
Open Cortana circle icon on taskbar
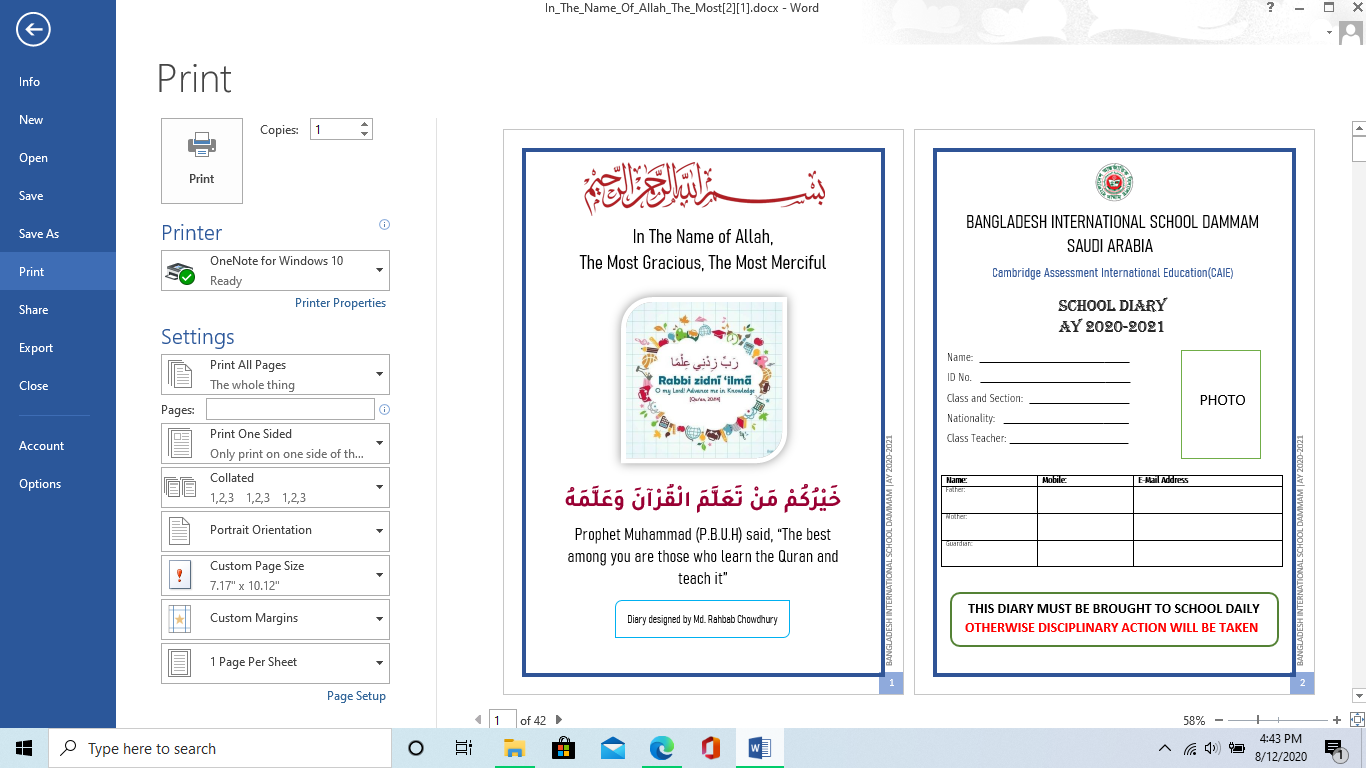(416, 748)
